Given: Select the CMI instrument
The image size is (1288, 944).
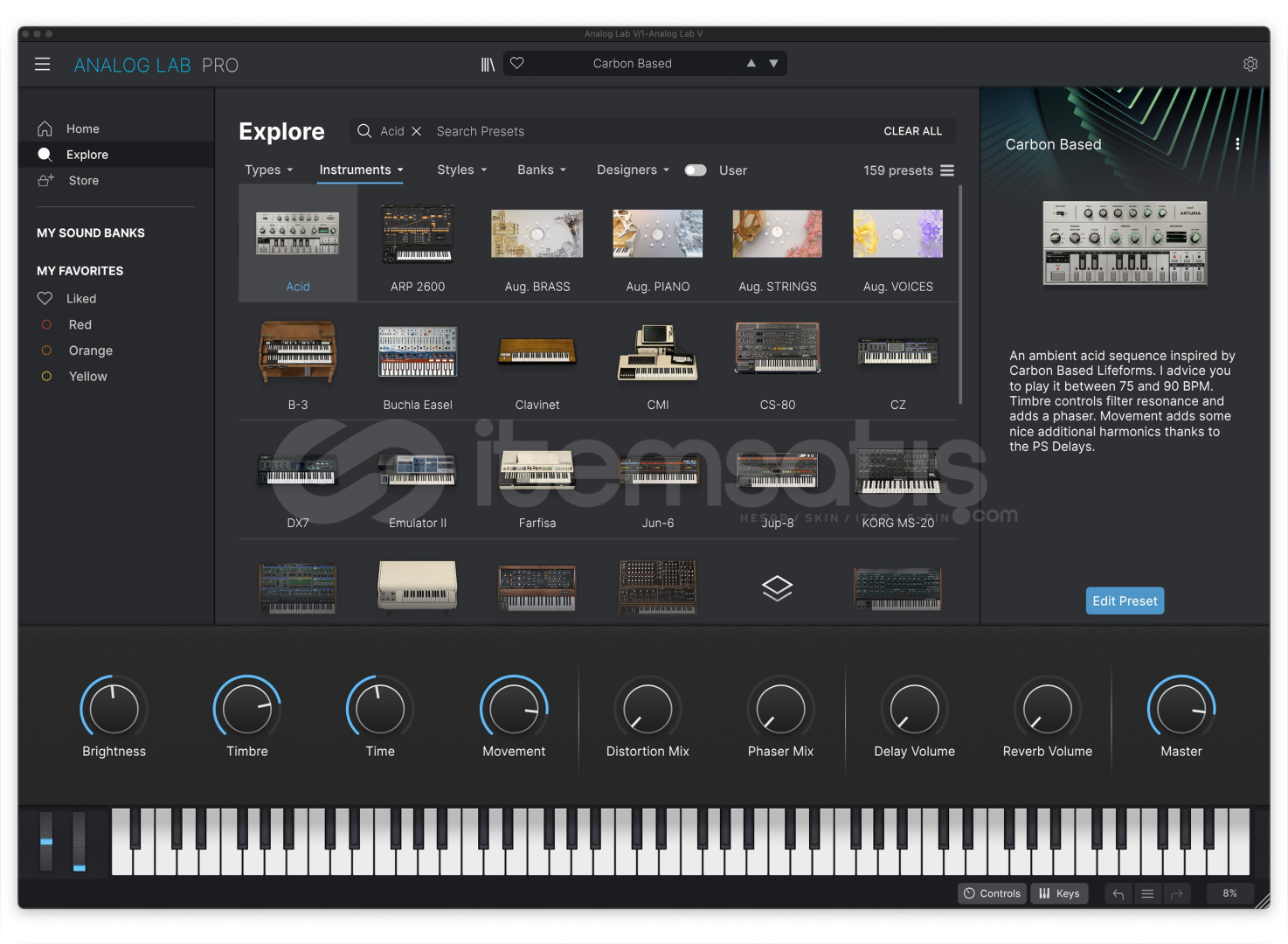Looking at the screenshot, I should pos(658,363).
